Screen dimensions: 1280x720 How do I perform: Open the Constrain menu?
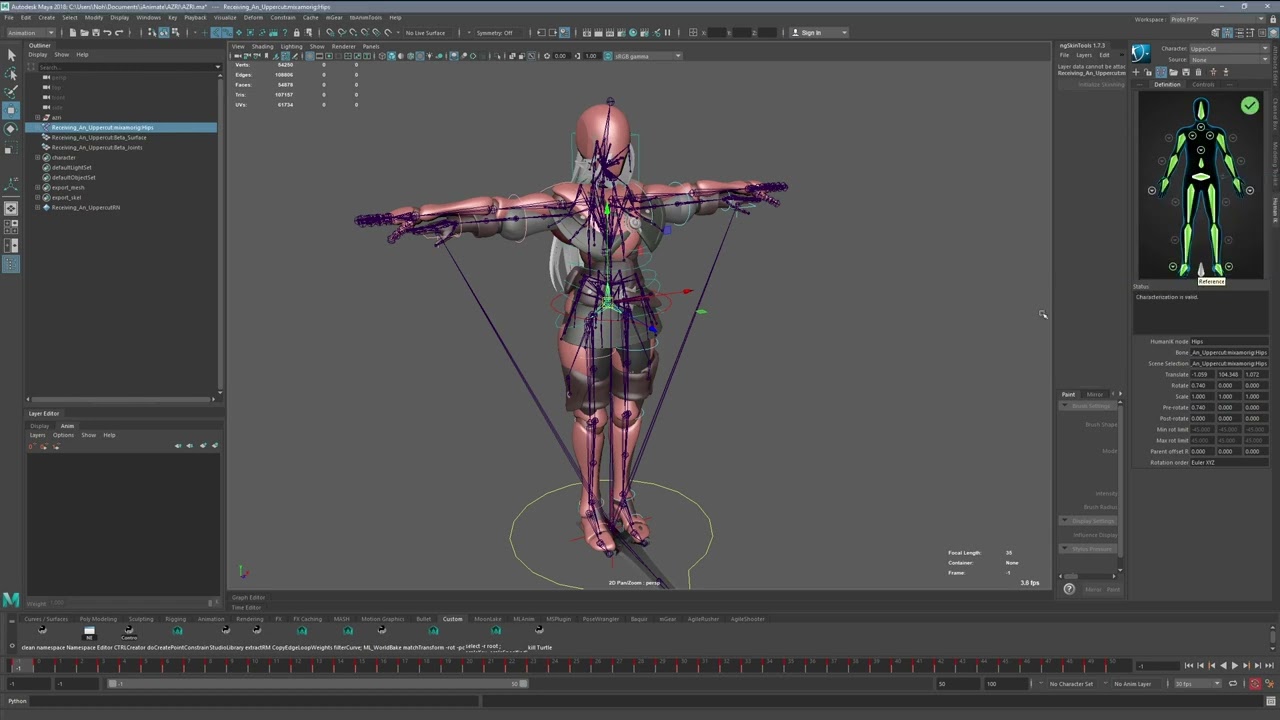pyautogui.click(x=282, y=17)
